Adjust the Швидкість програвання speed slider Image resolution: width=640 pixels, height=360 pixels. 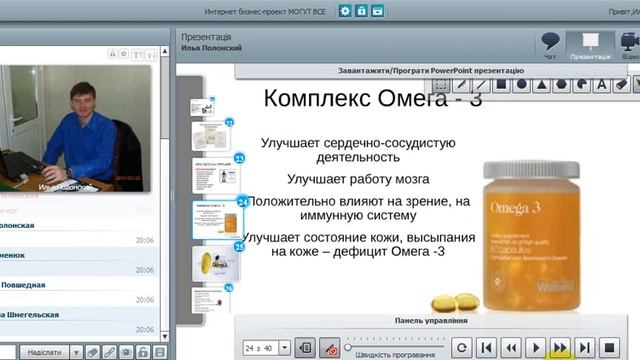(348, 347)
